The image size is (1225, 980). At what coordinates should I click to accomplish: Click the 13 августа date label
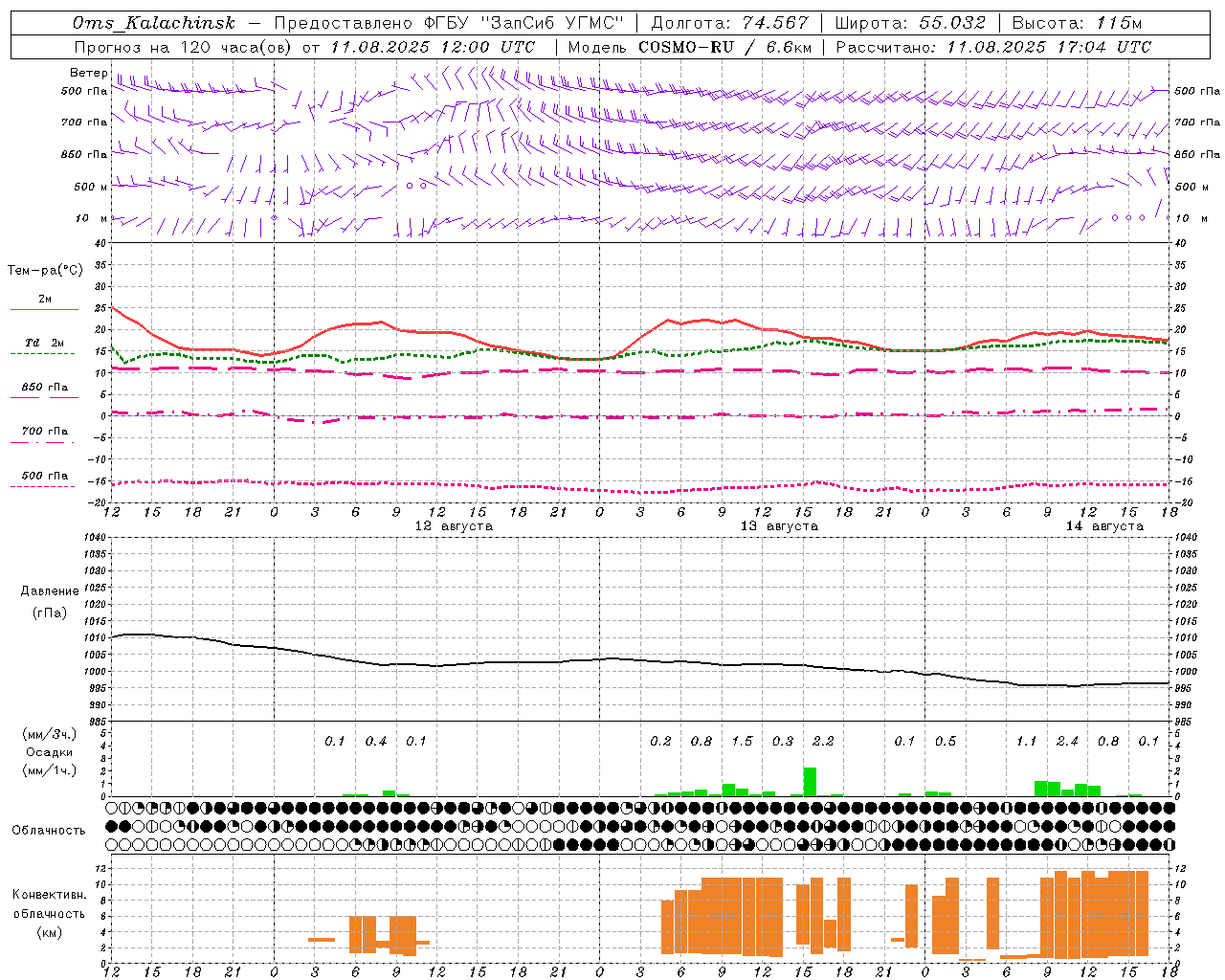(779, 526)
